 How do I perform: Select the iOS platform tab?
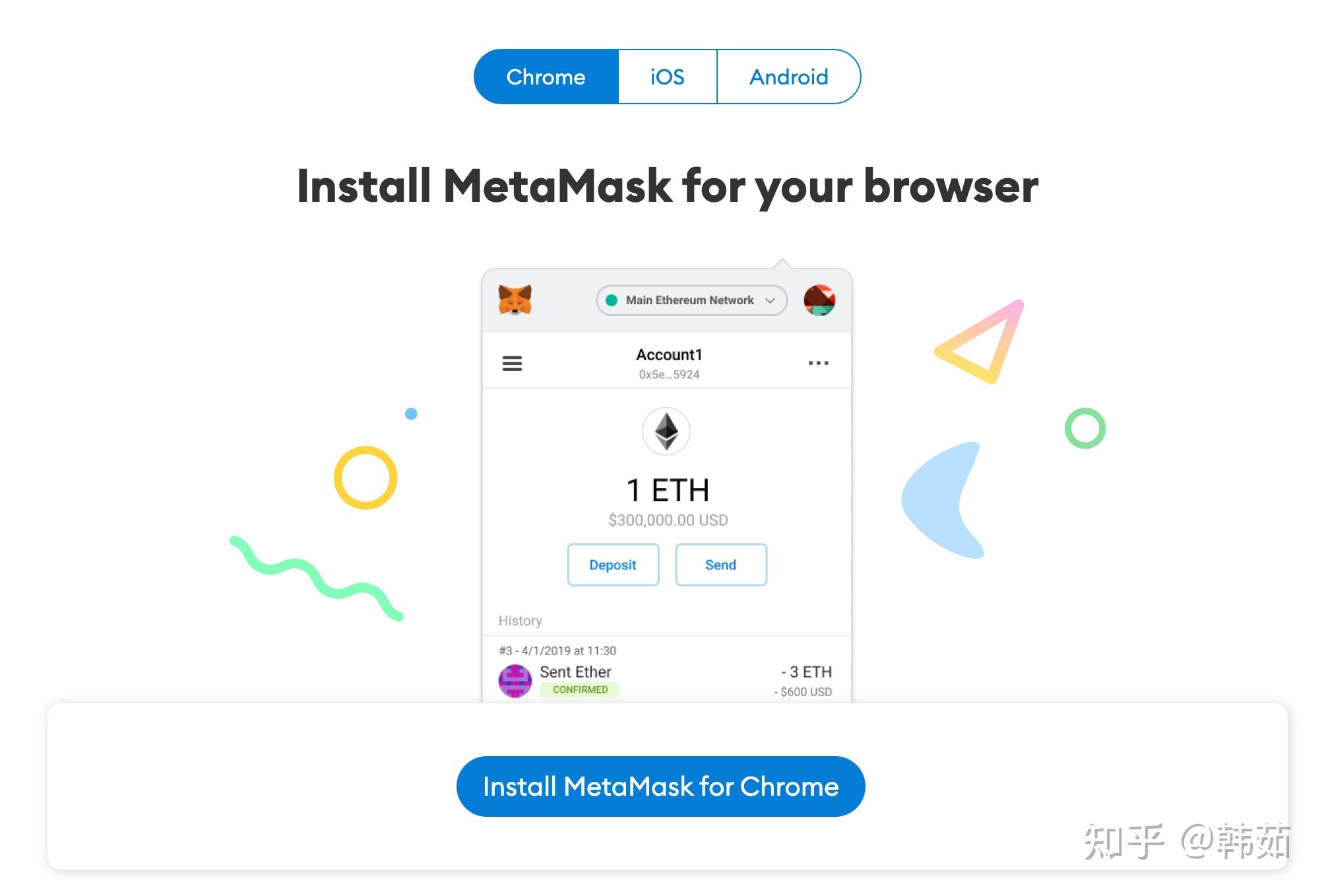(x=665, y=76)
